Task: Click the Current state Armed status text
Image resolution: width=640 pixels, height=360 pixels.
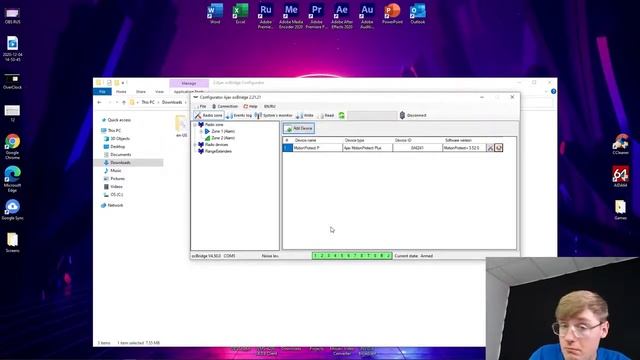Action: tap(414, 256)
